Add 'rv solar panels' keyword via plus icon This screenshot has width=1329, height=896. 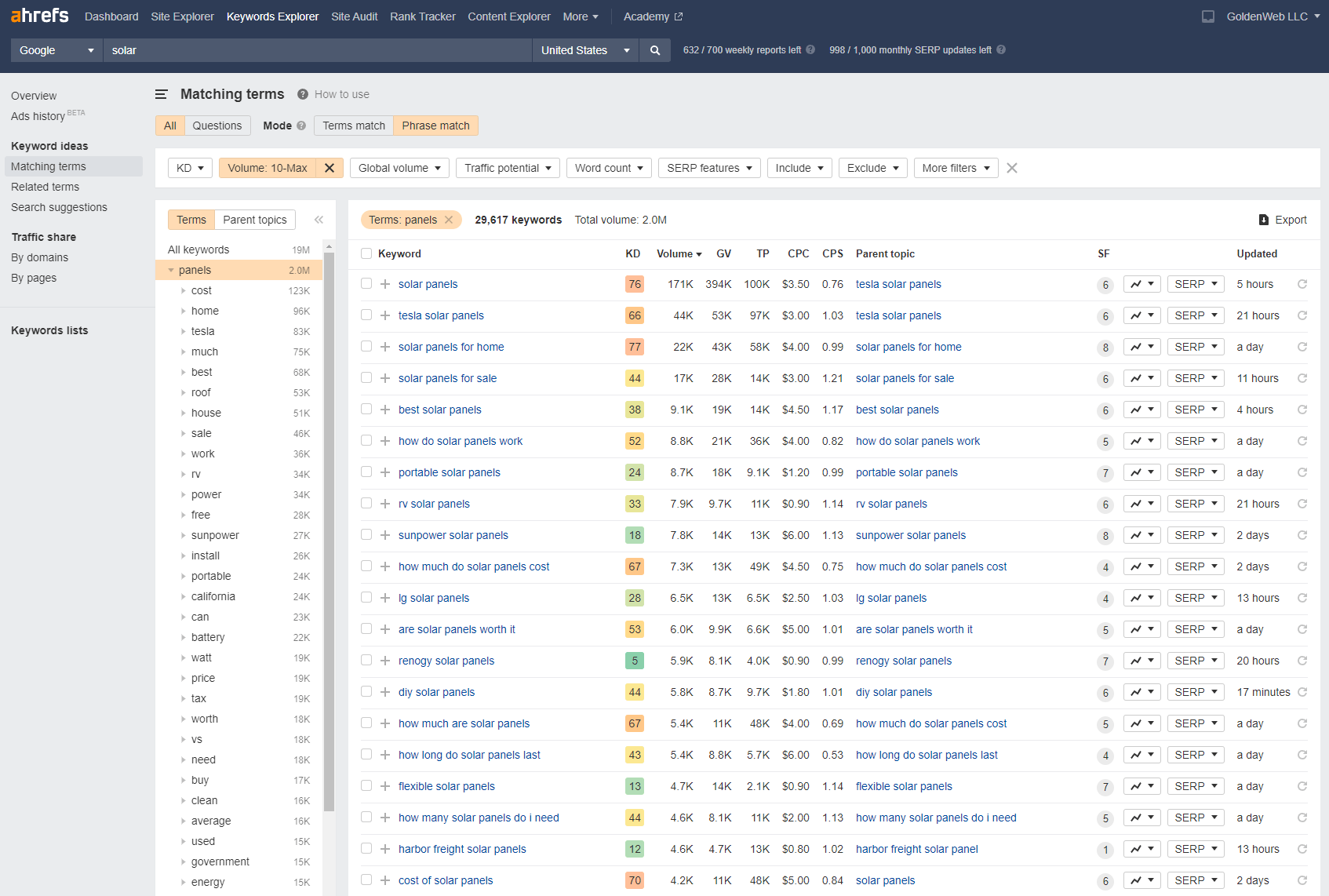(385, 504)
